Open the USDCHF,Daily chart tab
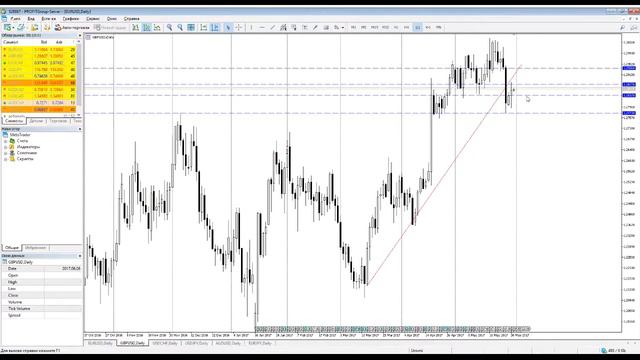640x360 pixels. coord(165,343)
